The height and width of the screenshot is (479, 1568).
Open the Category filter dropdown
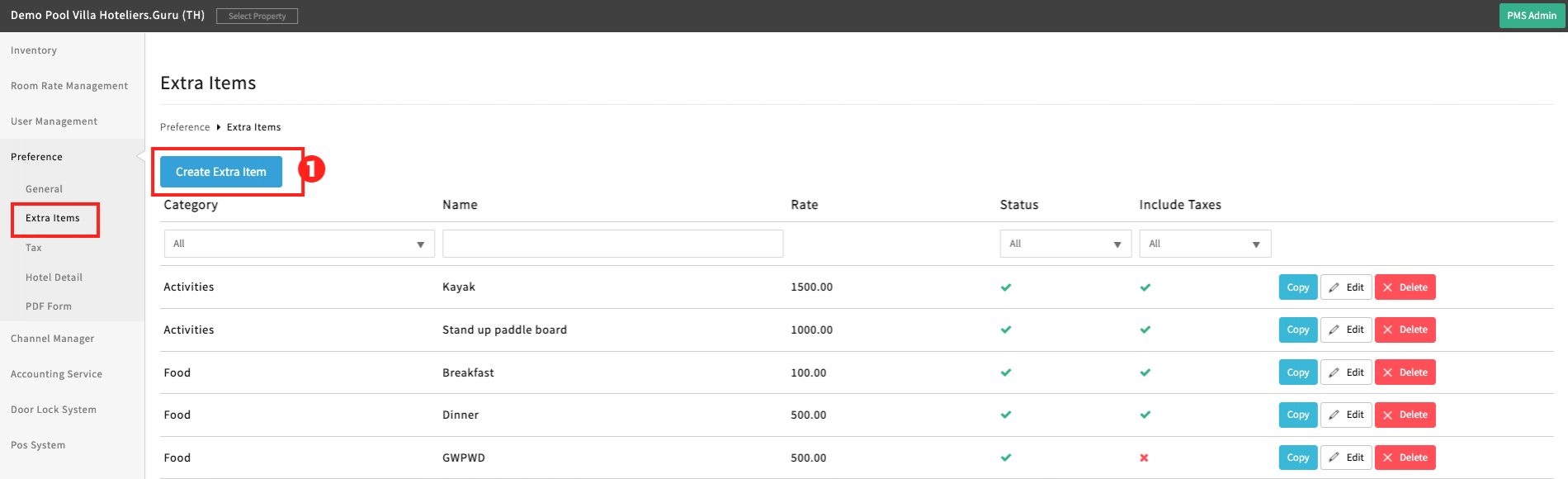(x=299, y=244)
